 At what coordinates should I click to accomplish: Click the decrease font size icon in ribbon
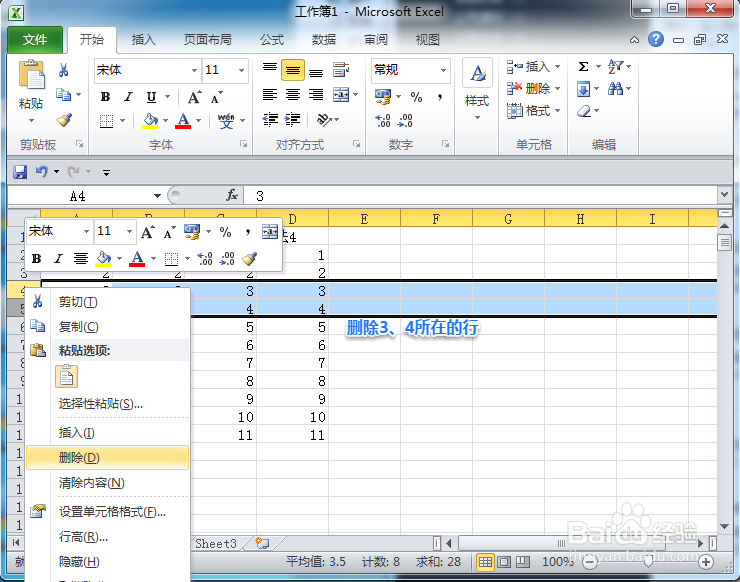click(217, 97)
